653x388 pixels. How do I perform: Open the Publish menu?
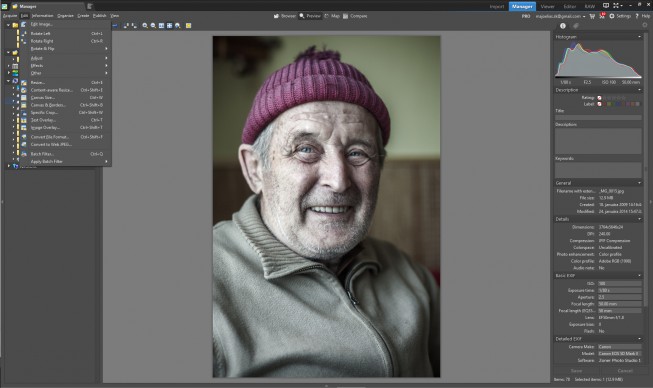click(x=100, y=16)
